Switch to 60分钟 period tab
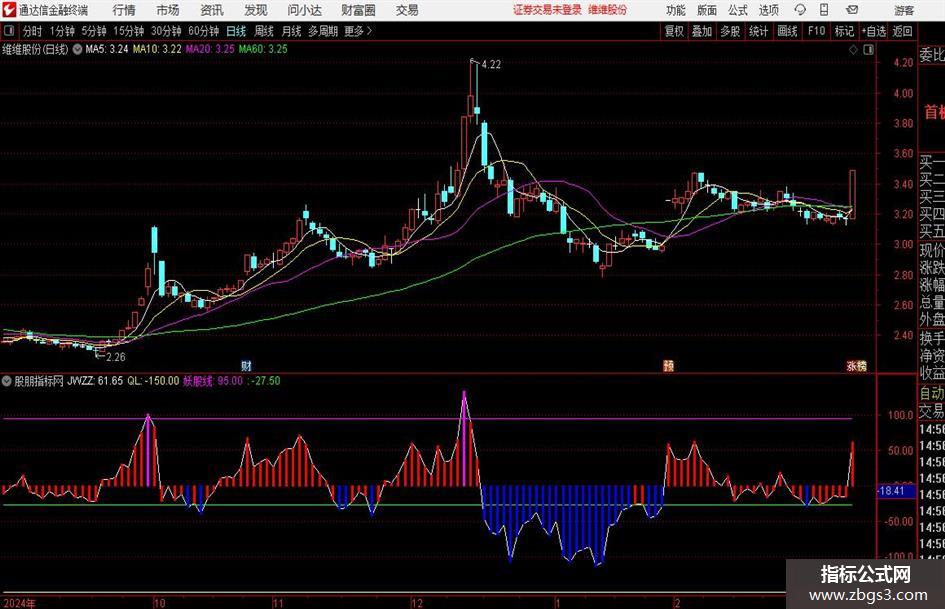 click(x=204, y=31)
